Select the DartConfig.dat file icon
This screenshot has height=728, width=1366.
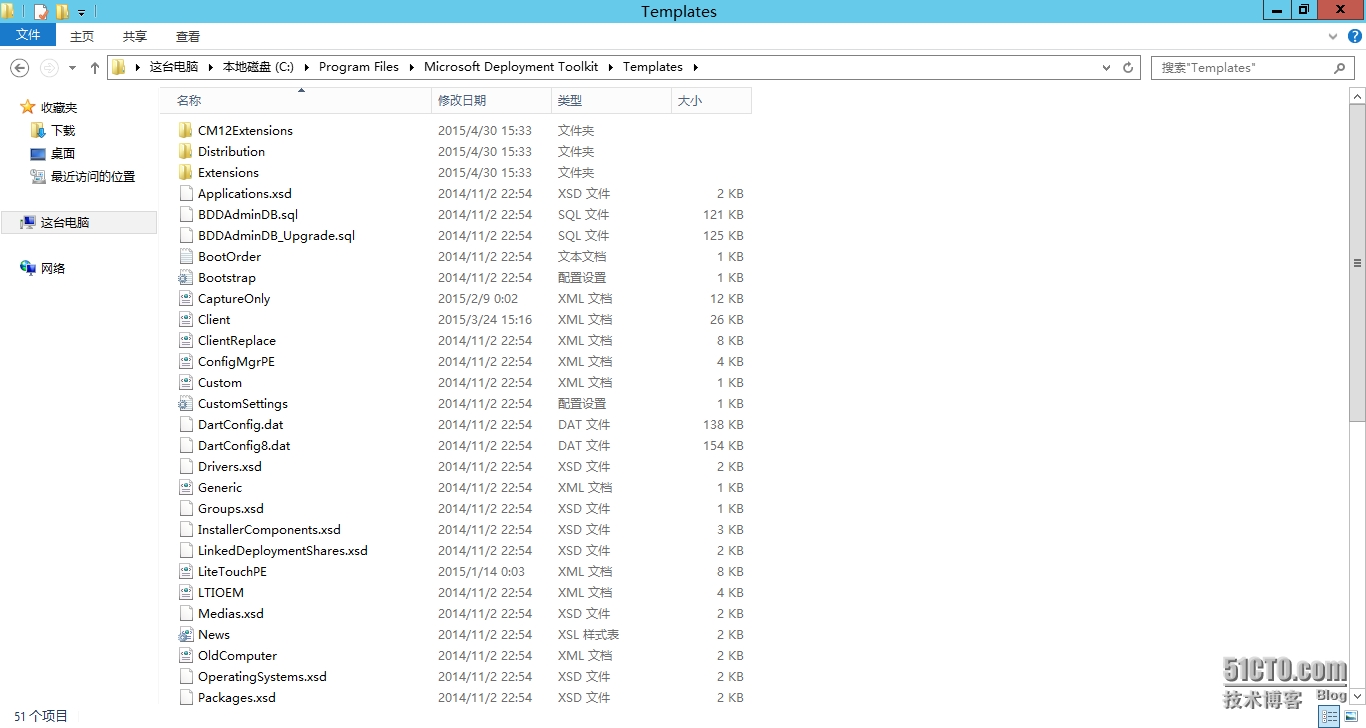click(185, 424)
